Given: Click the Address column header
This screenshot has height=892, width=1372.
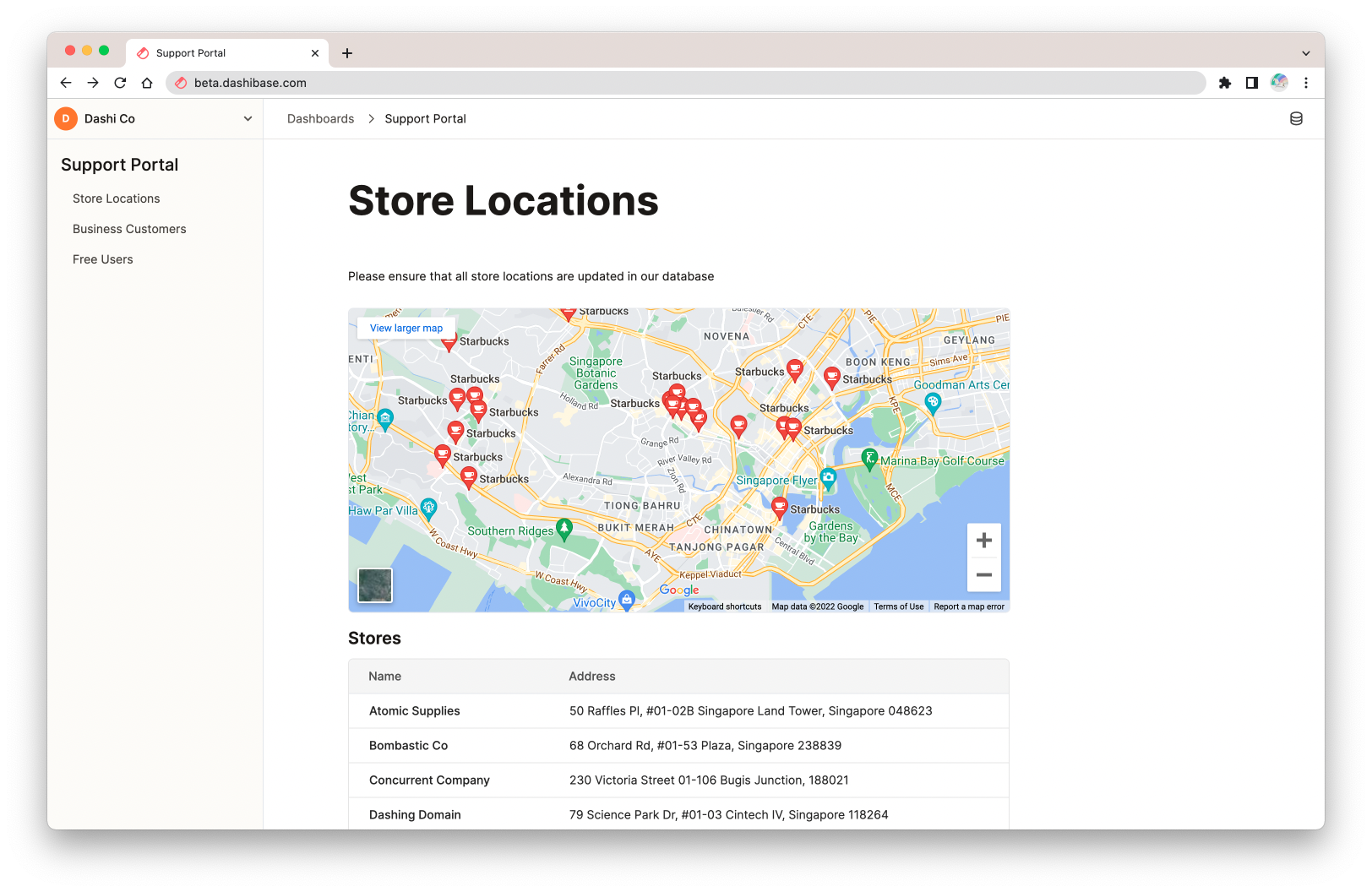Looking at the screenshot, I should point(592,677).
